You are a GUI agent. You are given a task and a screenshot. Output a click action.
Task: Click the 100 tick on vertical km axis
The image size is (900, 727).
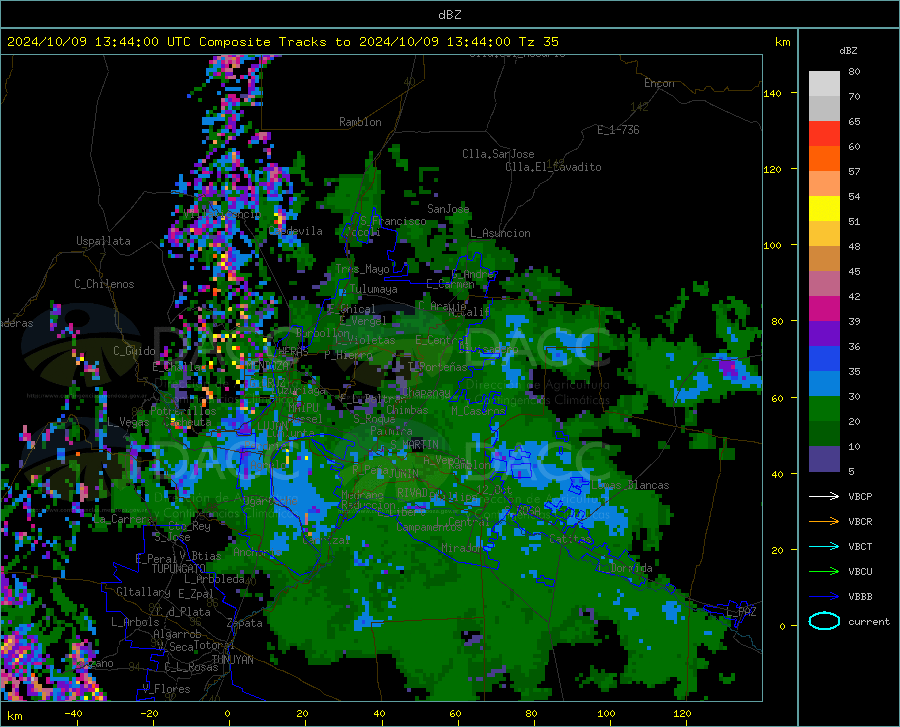pos(773,245)
